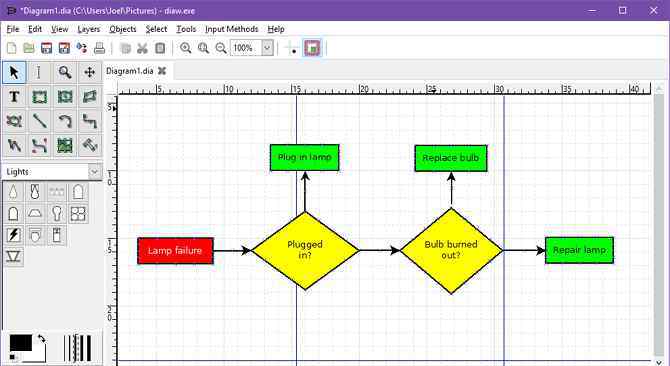The height and width of the screenshot is (366, 670).
Task: Click the lightning bolt shape in Lights sheet
Action: point(14,235)
